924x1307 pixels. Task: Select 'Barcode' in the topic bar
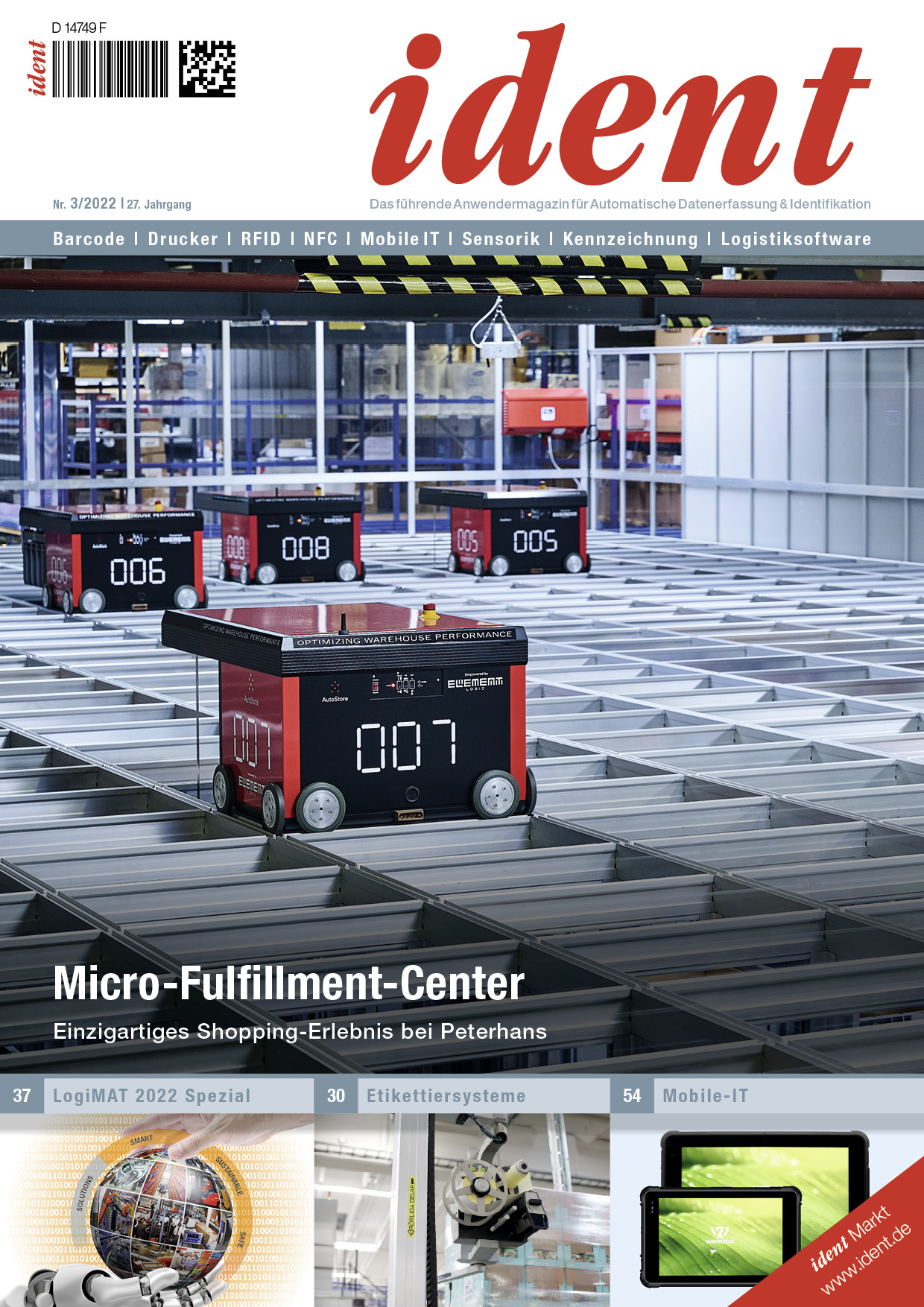tap(89, 239)
